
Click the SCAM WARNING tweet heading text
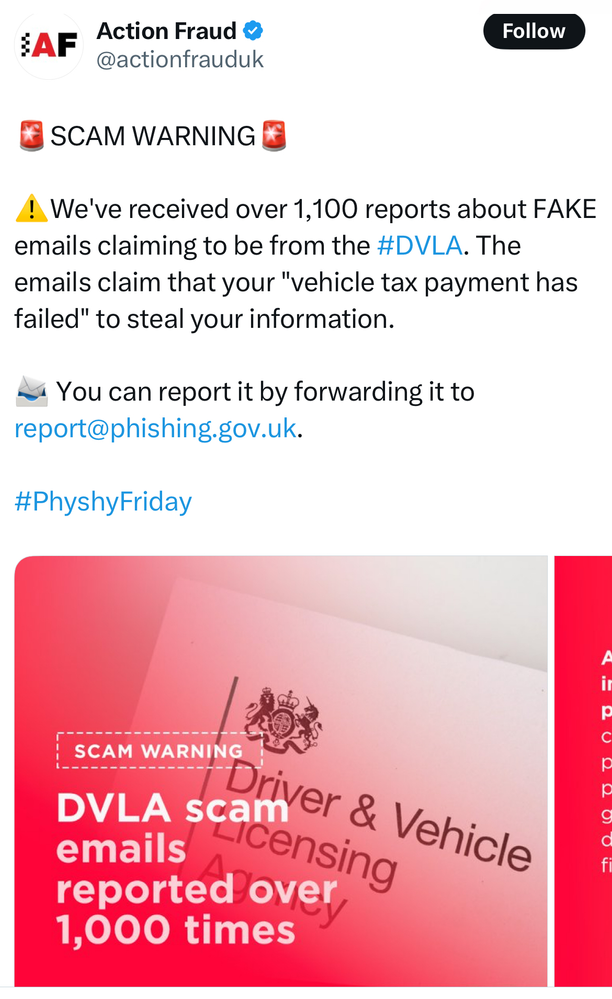click(152, 136)
